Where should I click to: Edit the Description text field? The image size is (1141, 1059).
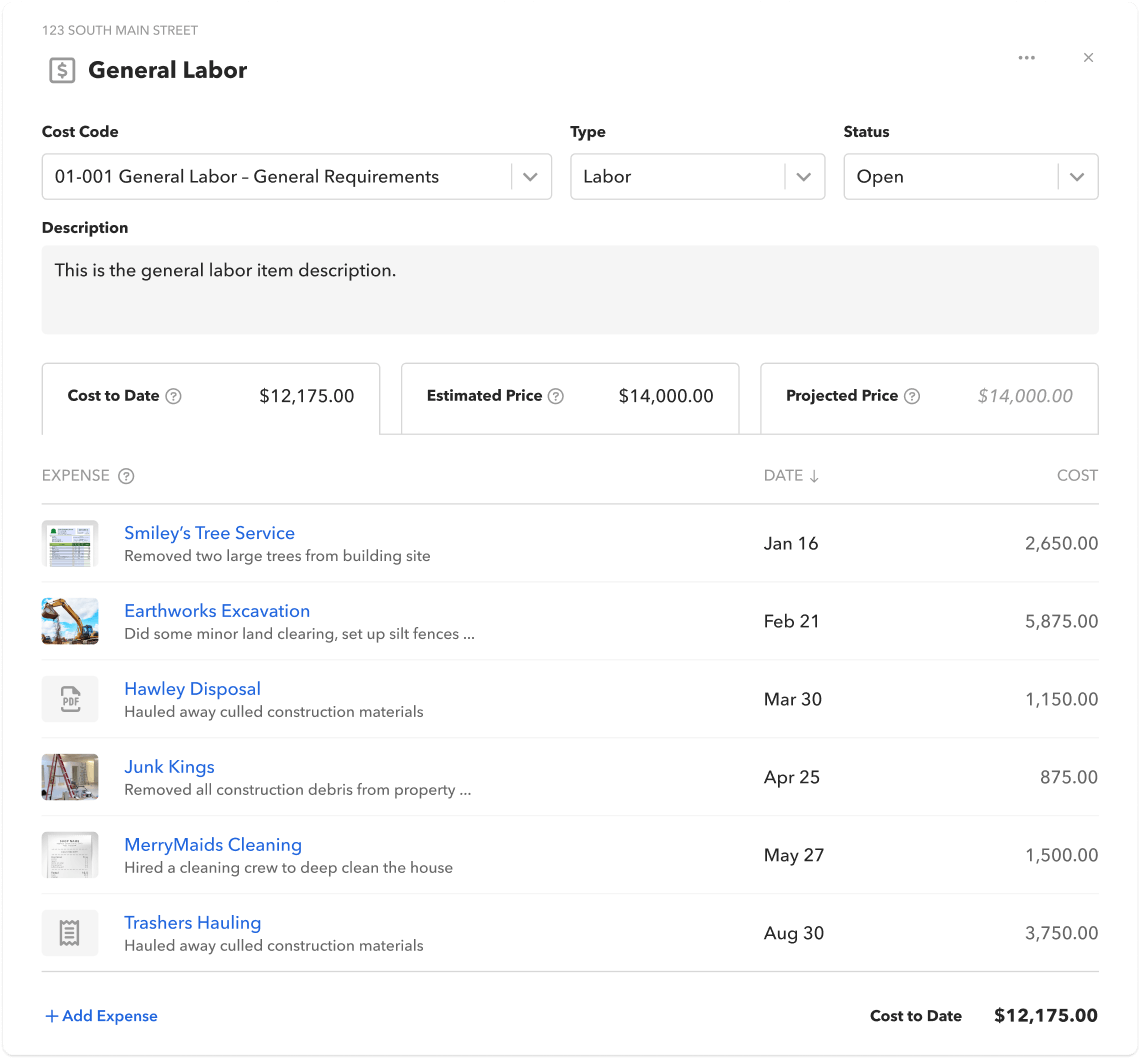tap(570, 289)
